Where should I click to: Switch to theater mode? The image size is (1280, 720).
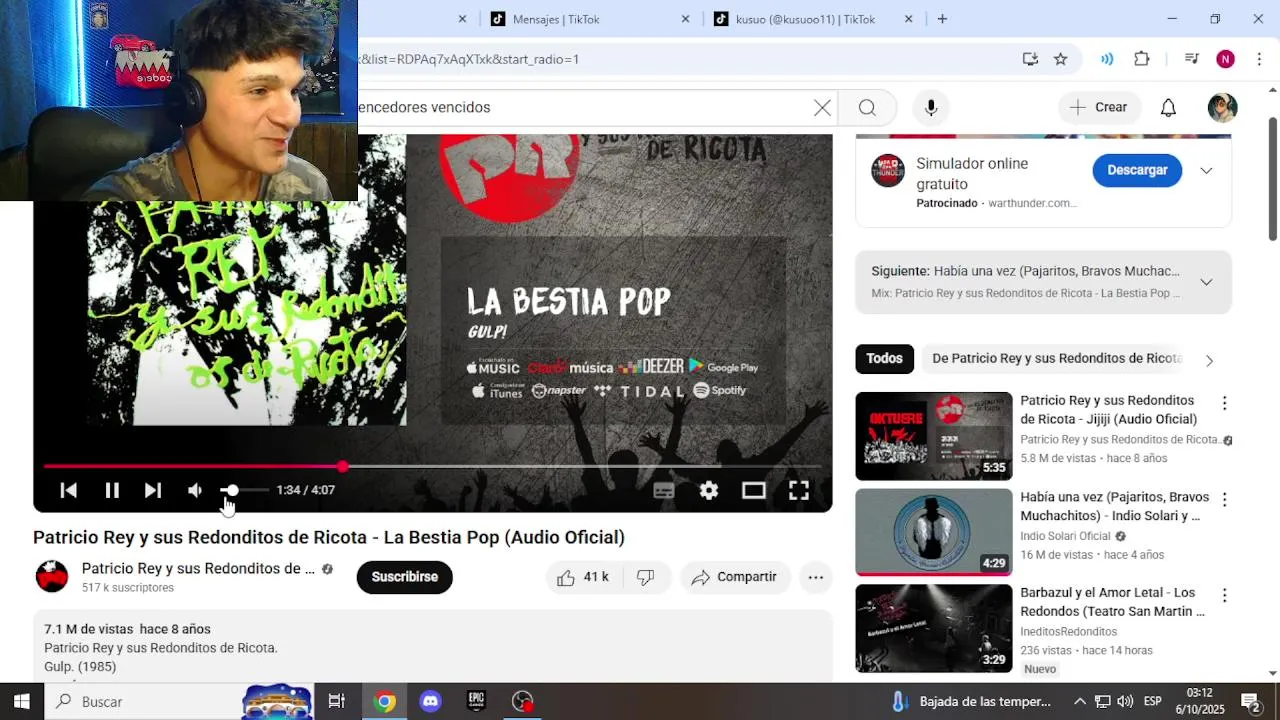[x=754, y=490]
